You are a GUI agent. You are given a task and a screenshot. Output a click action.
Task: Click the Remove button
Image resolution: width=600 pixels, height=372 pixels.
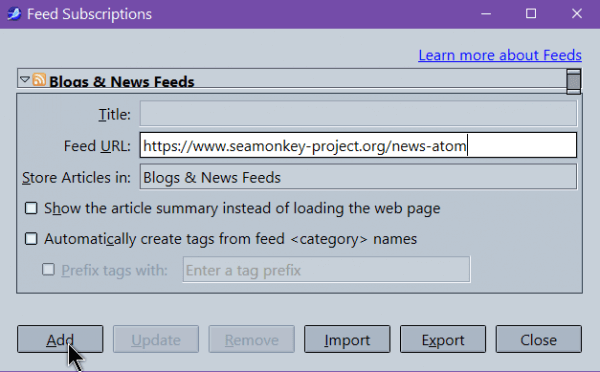click(x=251, y=339)
